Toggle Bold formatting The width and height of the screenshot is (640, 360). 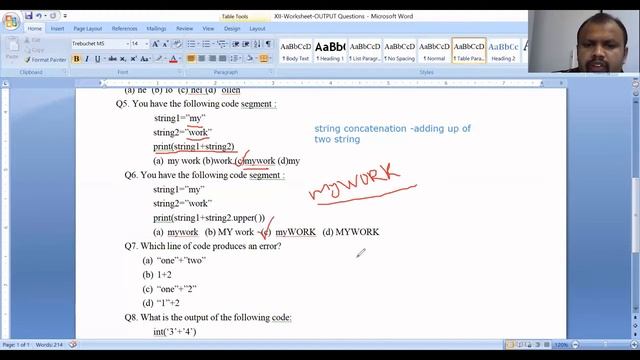[76, 59]
